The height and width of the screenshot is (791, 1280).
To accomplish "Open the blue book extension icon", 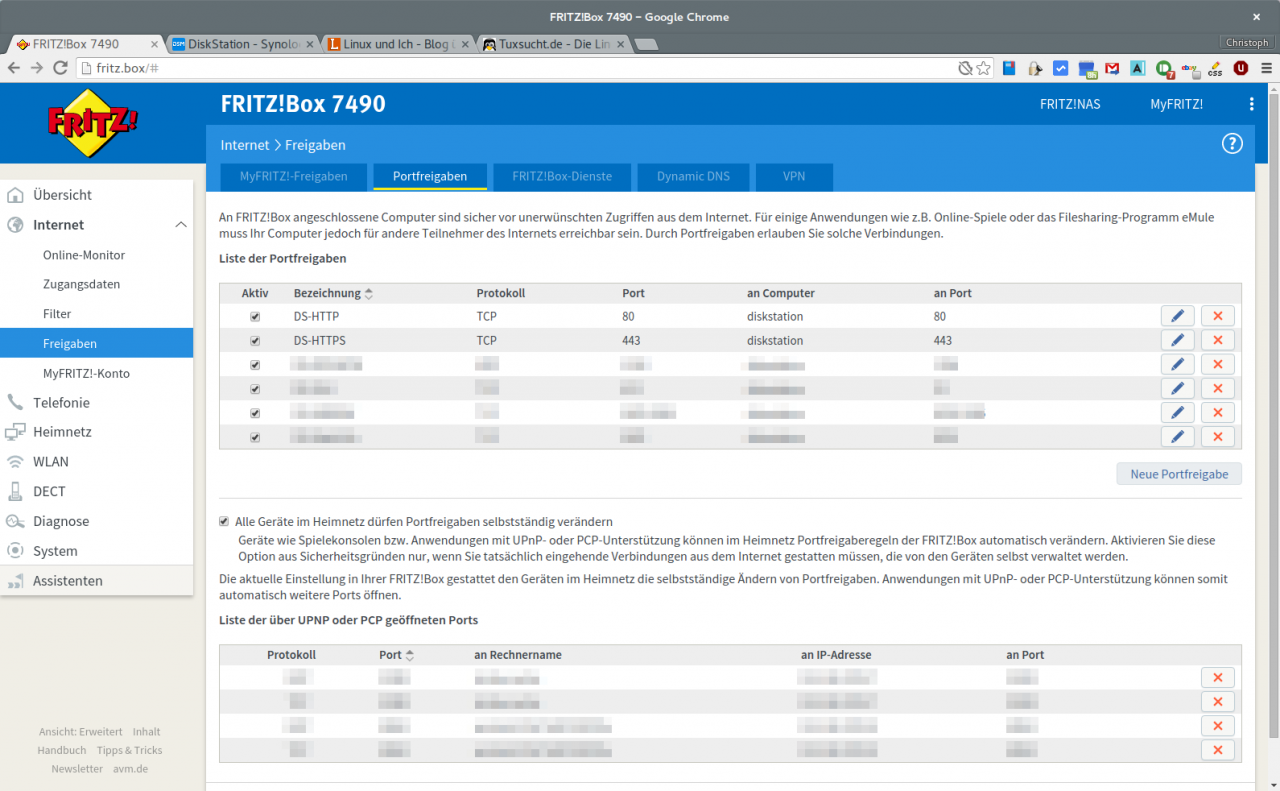I will coord(1009,68).
